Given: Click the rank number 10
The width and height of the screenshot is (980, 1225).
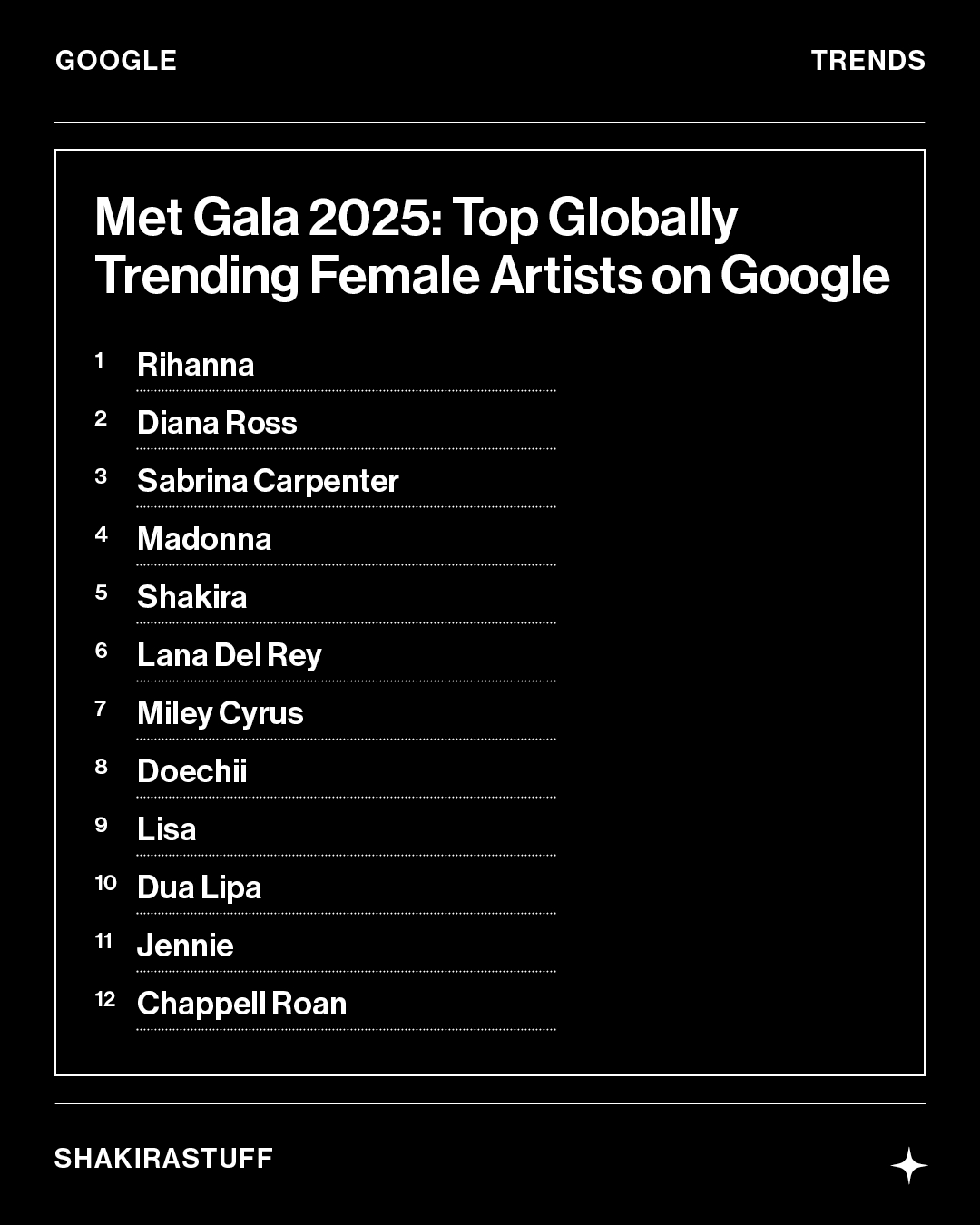Looking at the screenshot, I should point(105,883).
